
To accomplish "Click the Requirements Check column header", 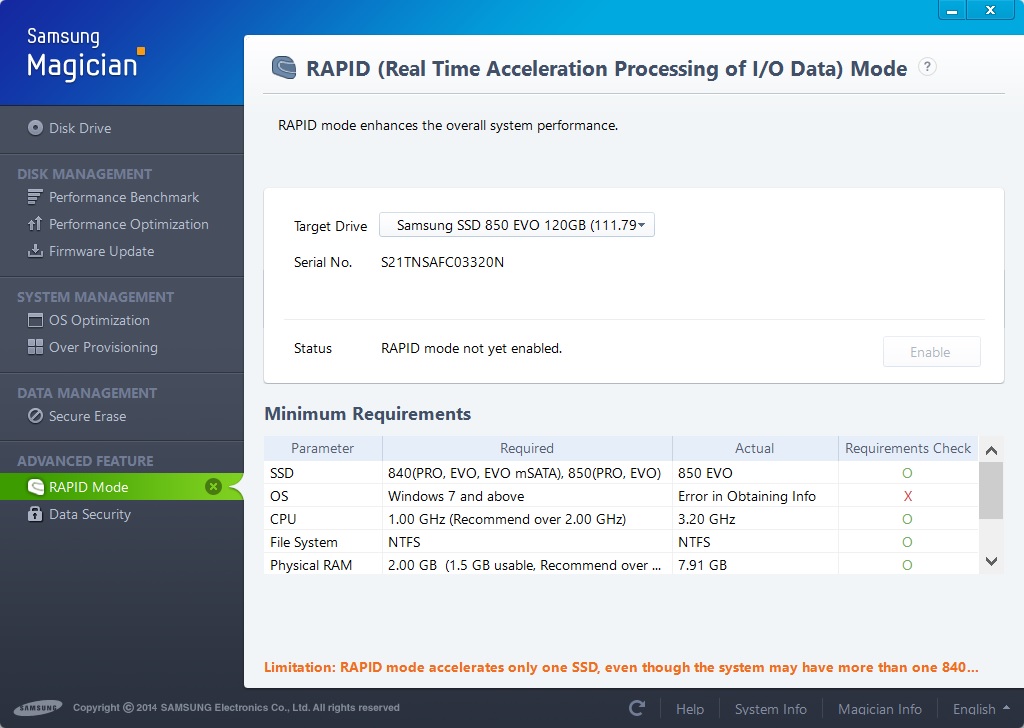I will [x=908, y=449].
